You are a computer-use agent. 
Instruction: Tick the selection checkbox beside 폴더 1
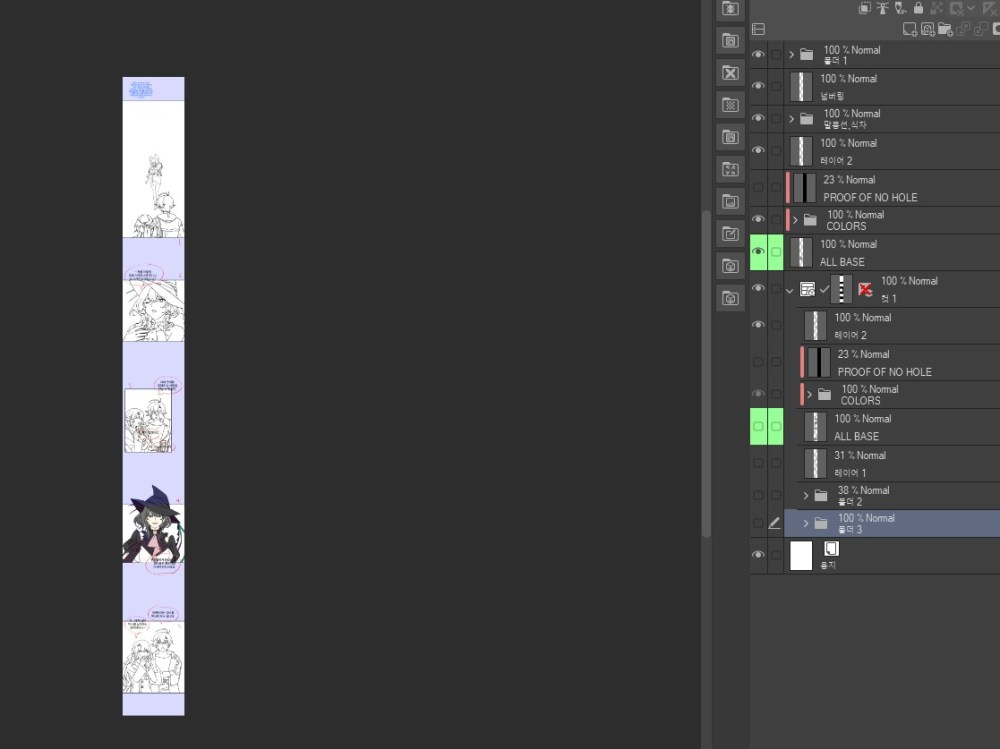click(776, 54)
